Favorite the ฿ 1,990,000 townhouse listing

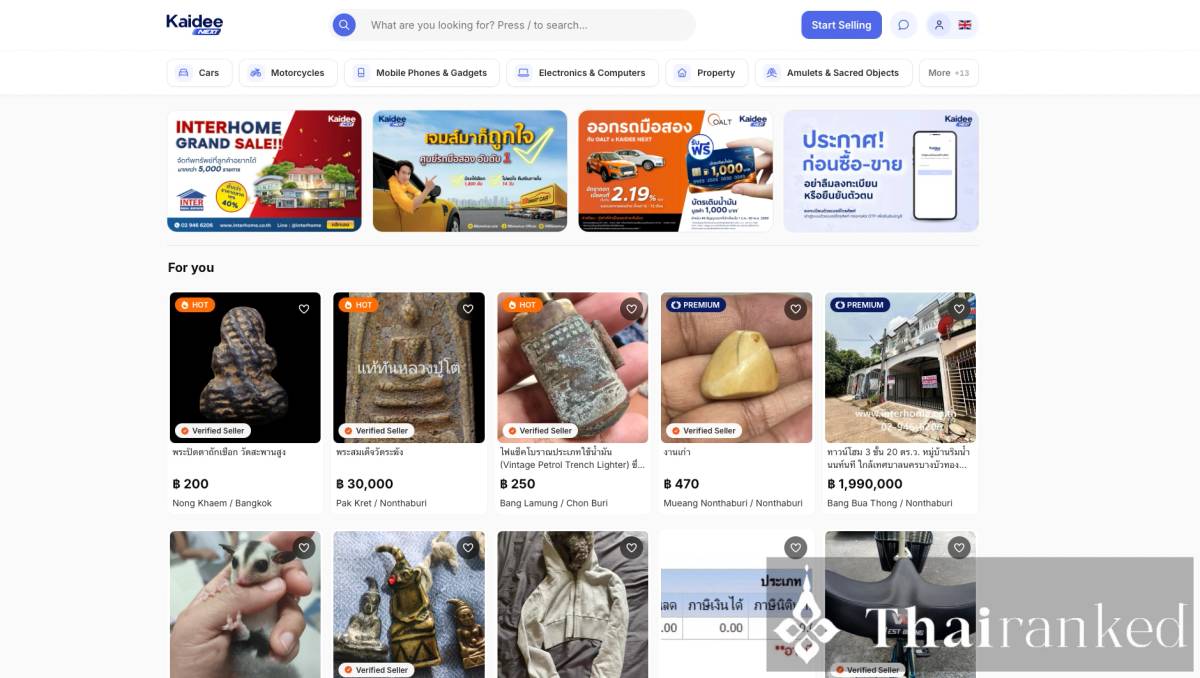[x=959, y=309]
